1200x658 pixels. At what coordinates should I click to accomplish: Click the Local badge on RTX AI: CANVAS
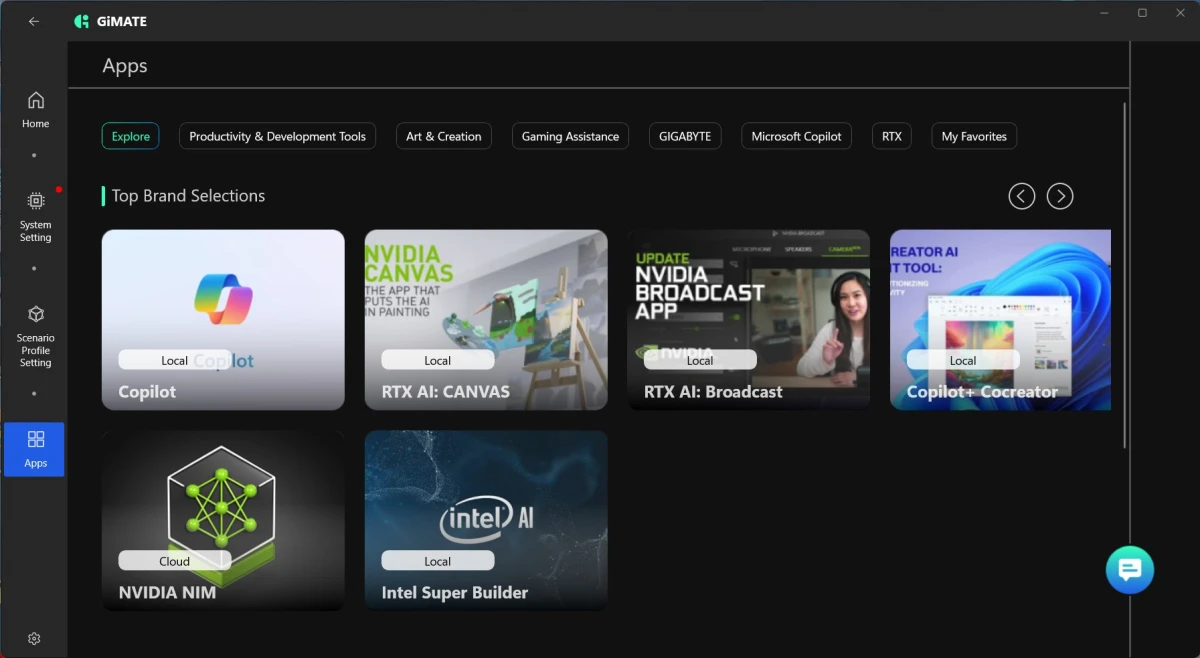tap(438, 360)
